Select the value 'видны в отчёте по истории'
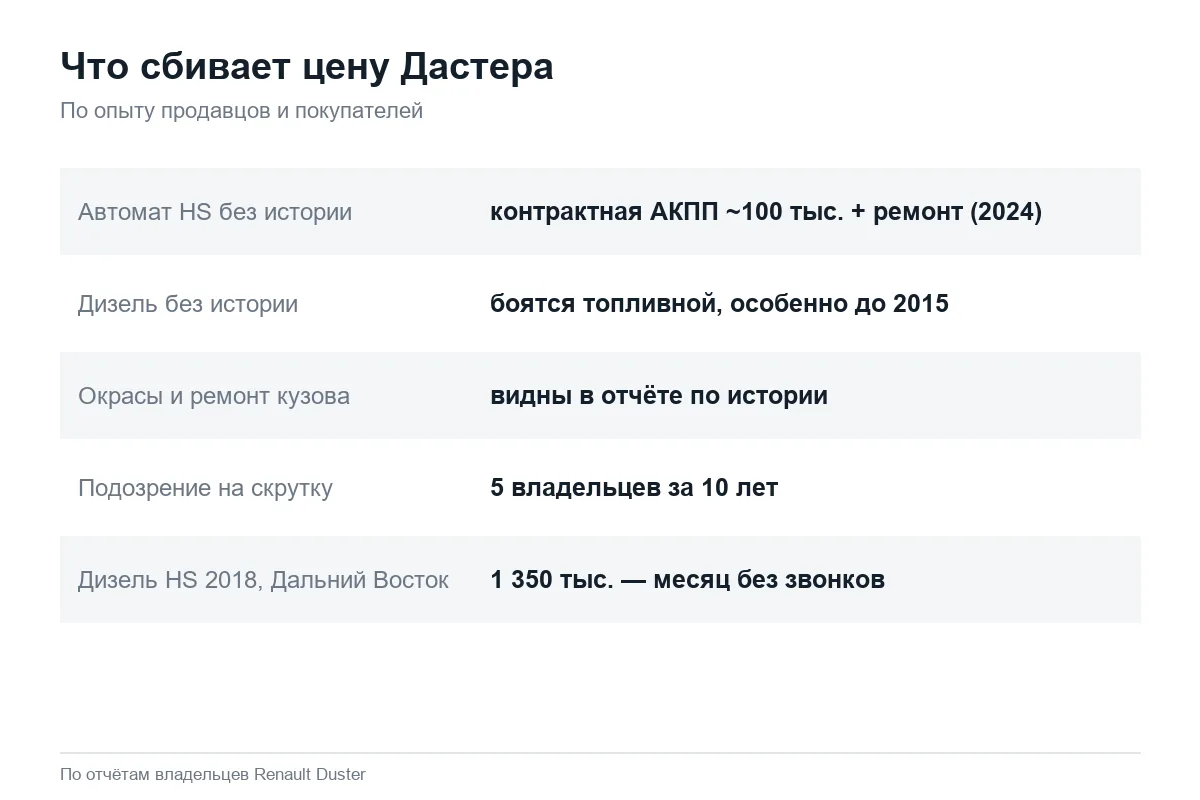 click(659, 396)
